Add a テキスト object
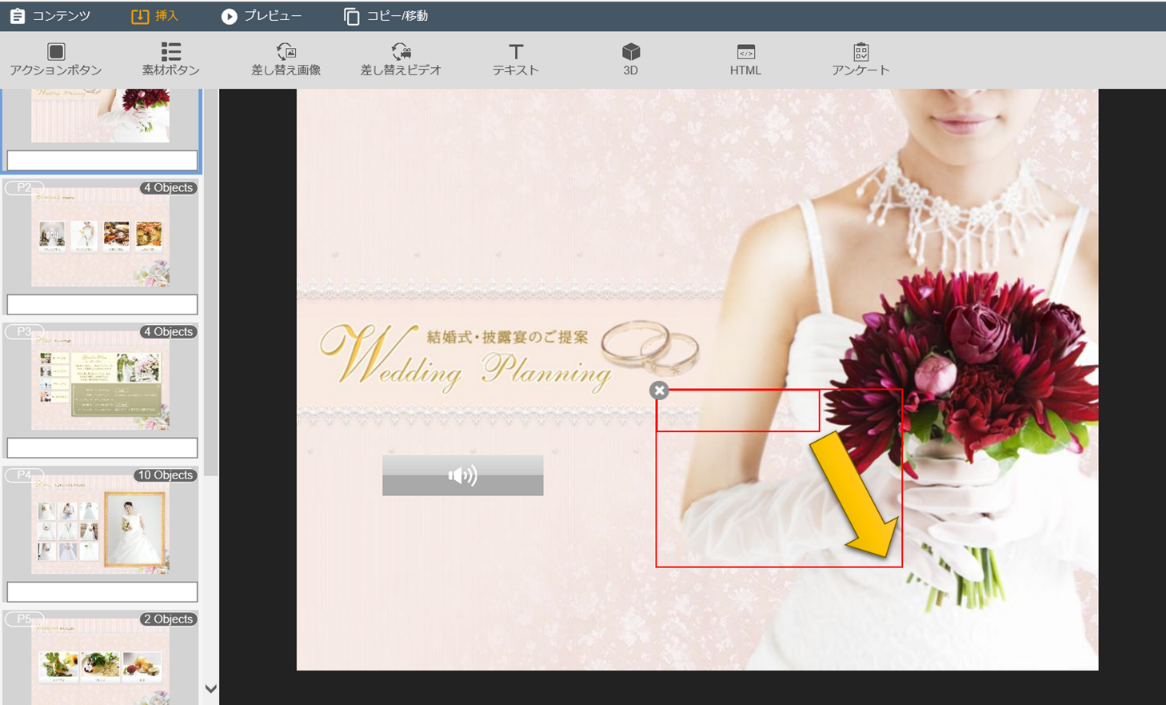Image resolution: width=1166 pixels, height=705 pixels. pyautogui.click(x=516, y=52)
